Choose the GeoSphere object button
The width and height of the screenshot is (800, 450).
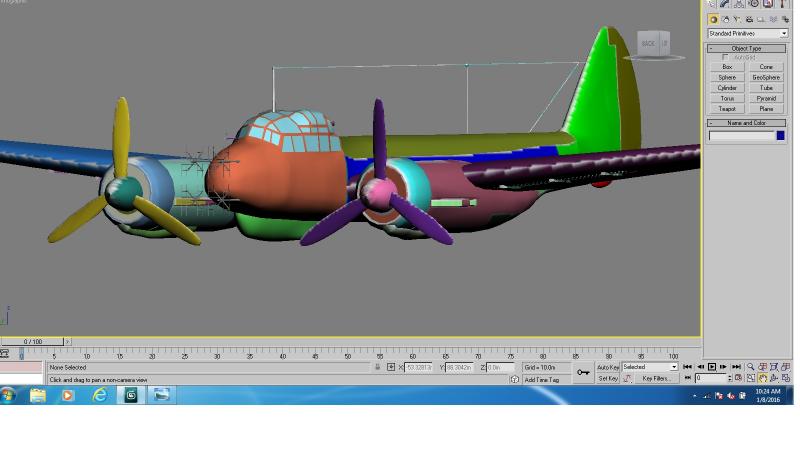pos(766,78)
